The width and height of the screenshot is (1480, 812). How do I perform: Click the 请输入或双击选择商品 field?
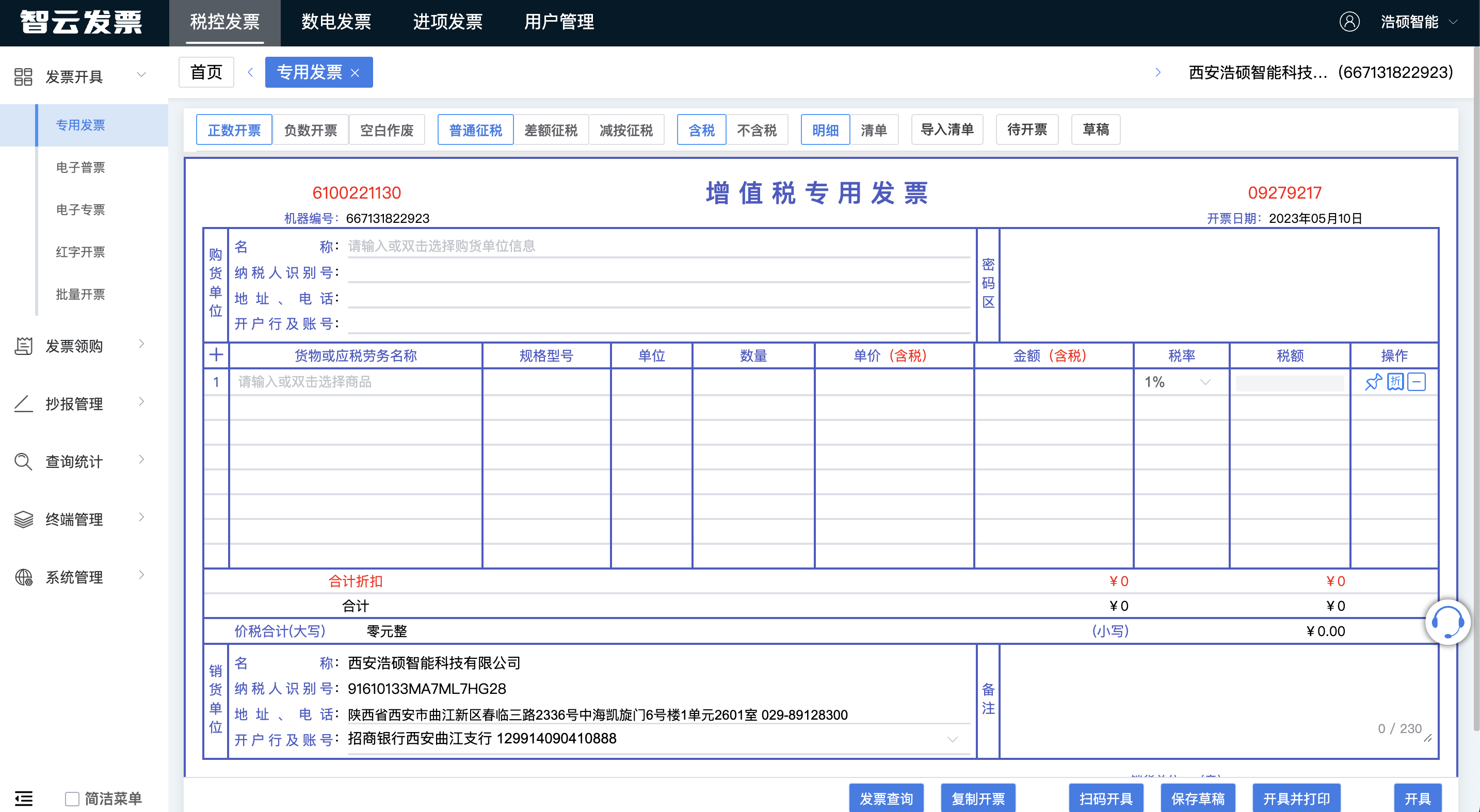tap(356, 382)
